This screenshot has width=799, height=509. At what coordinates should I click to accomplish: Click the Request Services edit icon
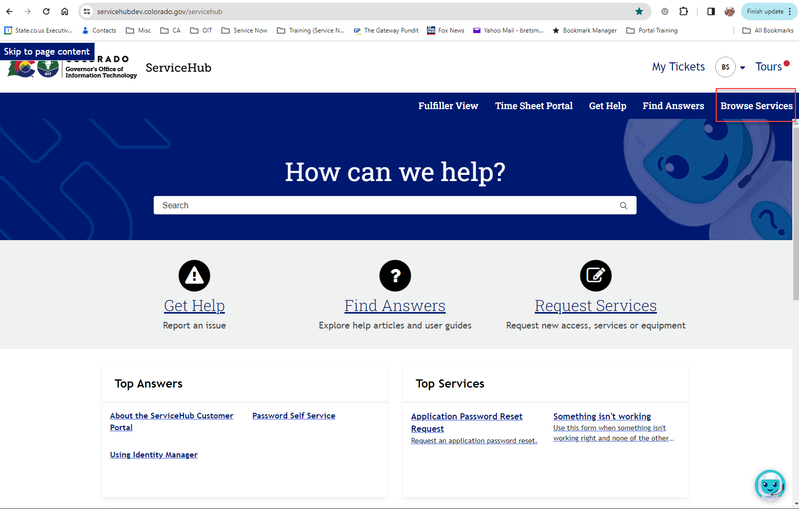coord(596,276)
